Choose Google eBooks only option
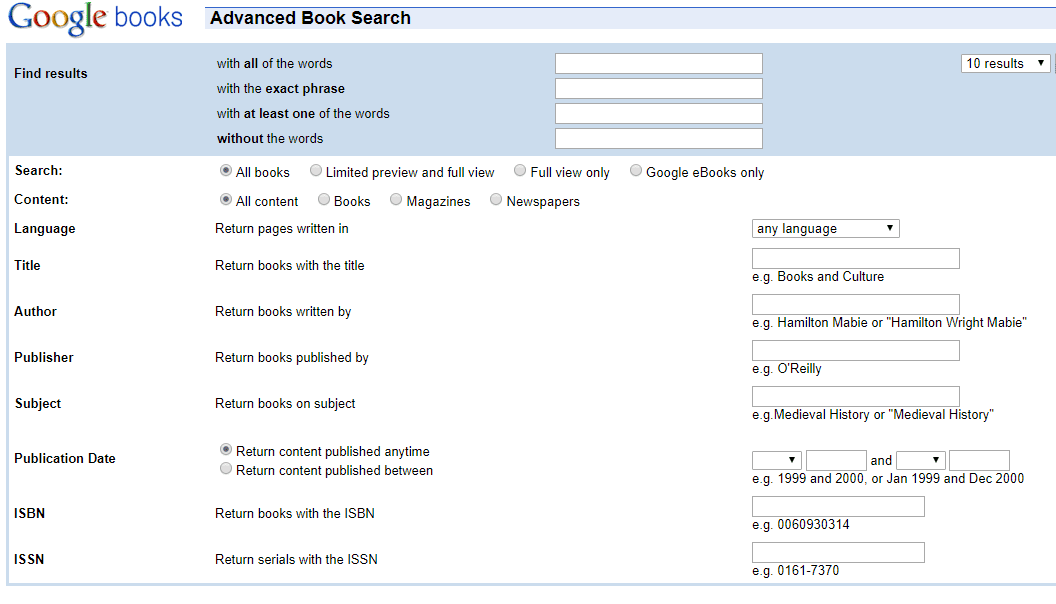The height and width of the screenshot is (604, 1056). (636, 171)
